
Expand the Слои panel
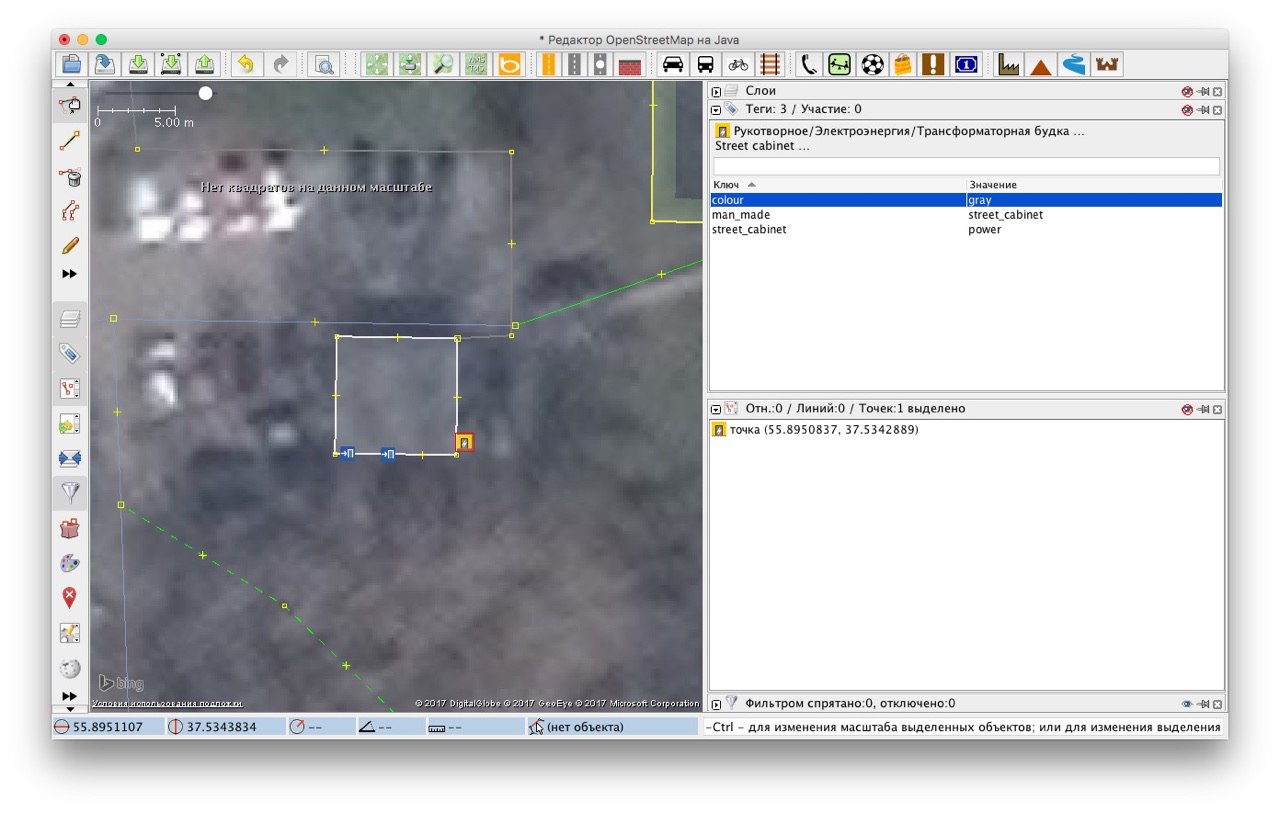tap(716, 91)
